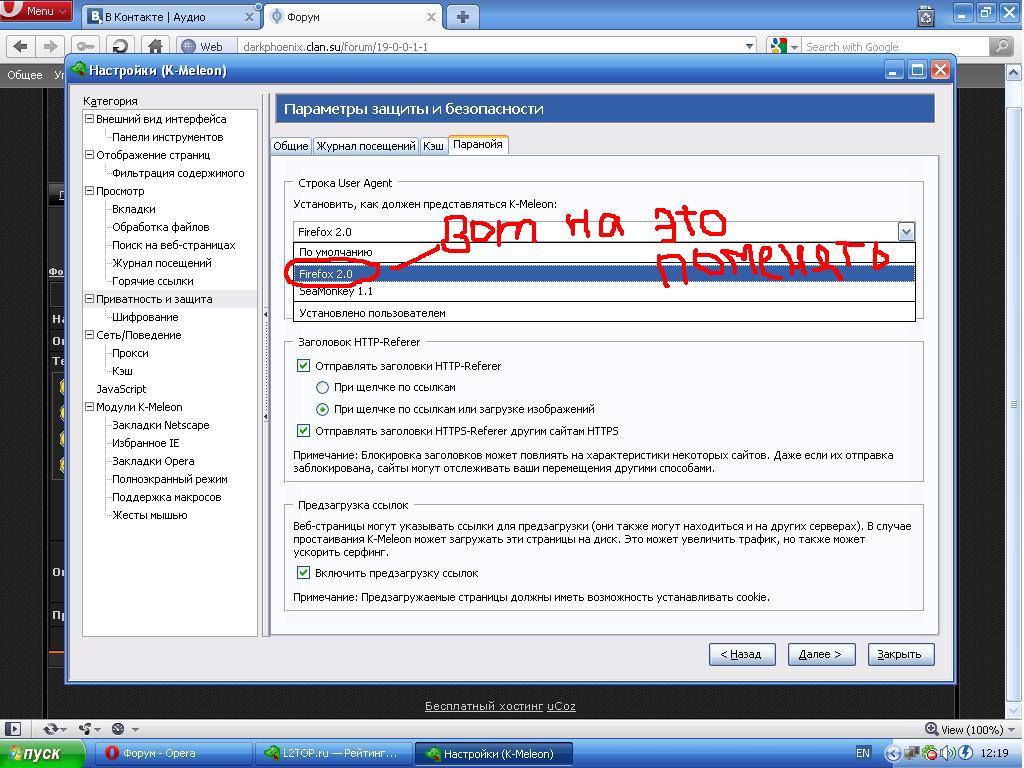Open the Opera Turbo icon in status bar
The image size is (1024, 768).
118,729
